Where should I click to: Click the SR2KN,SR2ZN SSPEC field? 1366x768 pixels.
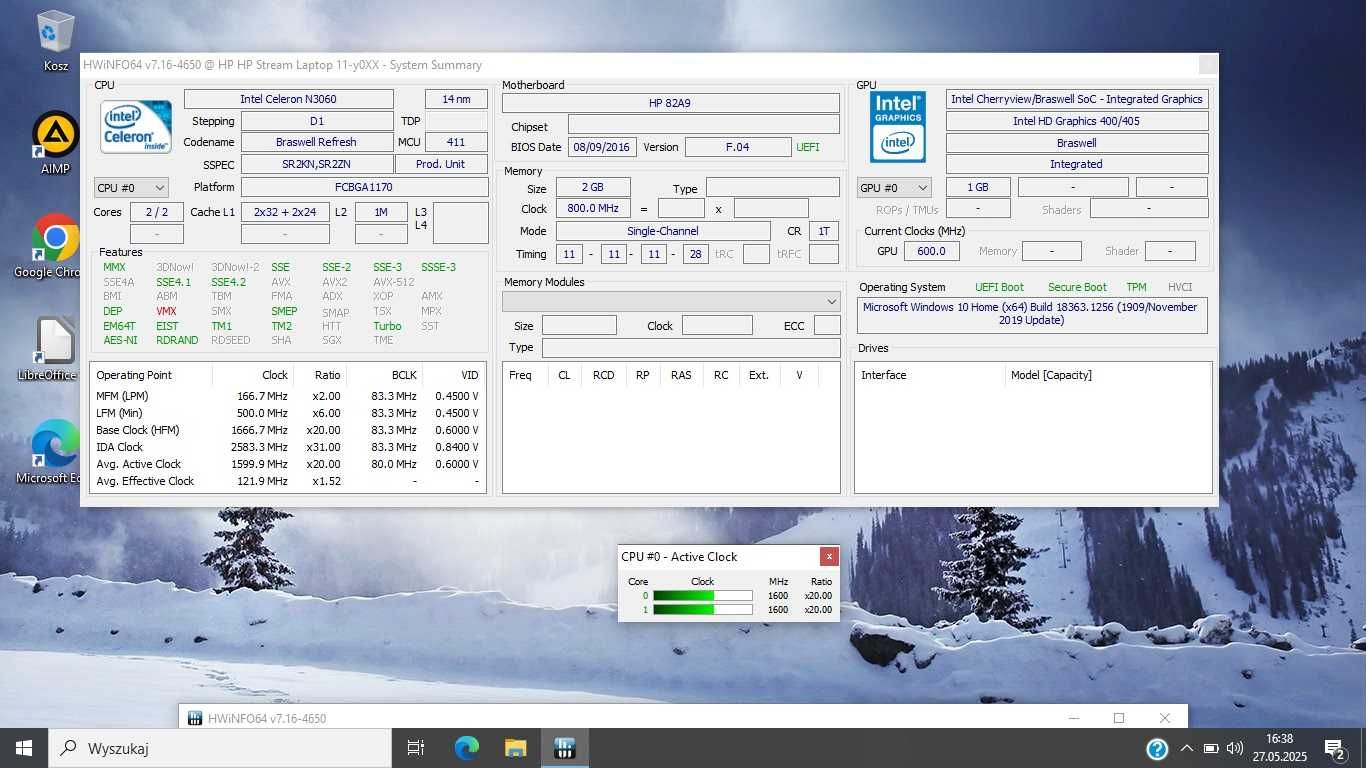coord(317,164)
